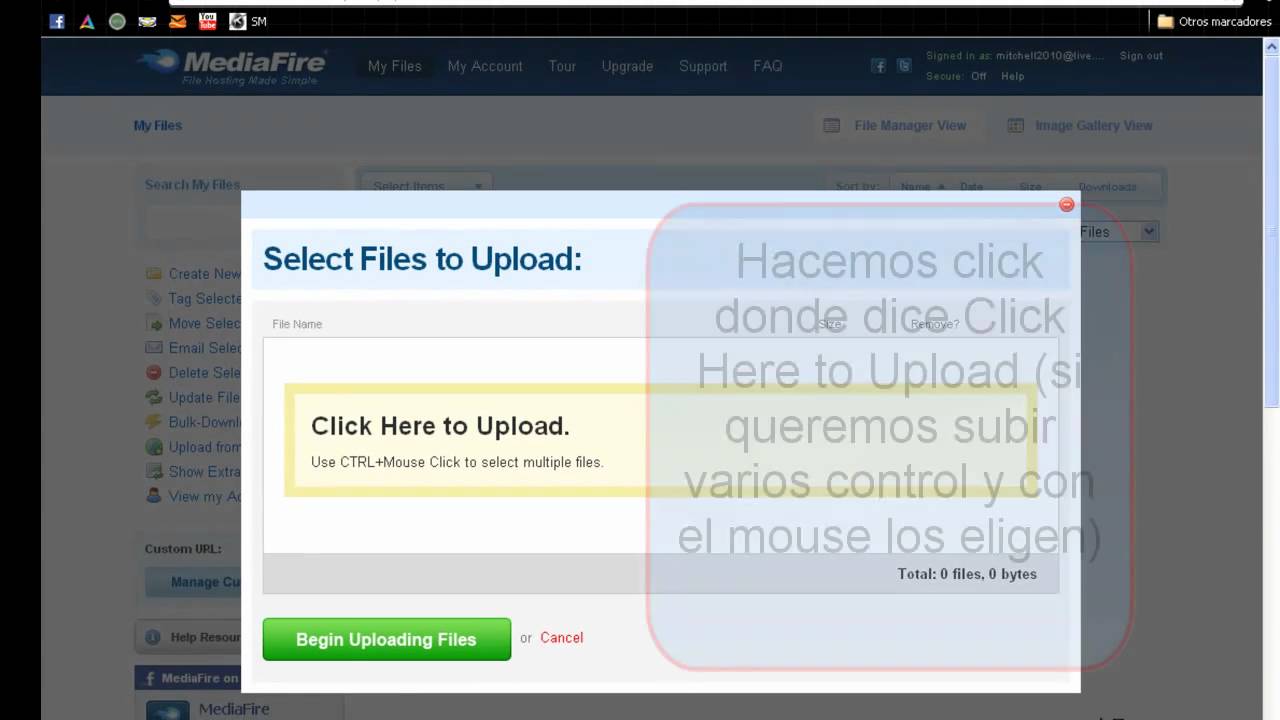Open the Otros marcadores bookmarks folder

click(x=1214, y=21)
